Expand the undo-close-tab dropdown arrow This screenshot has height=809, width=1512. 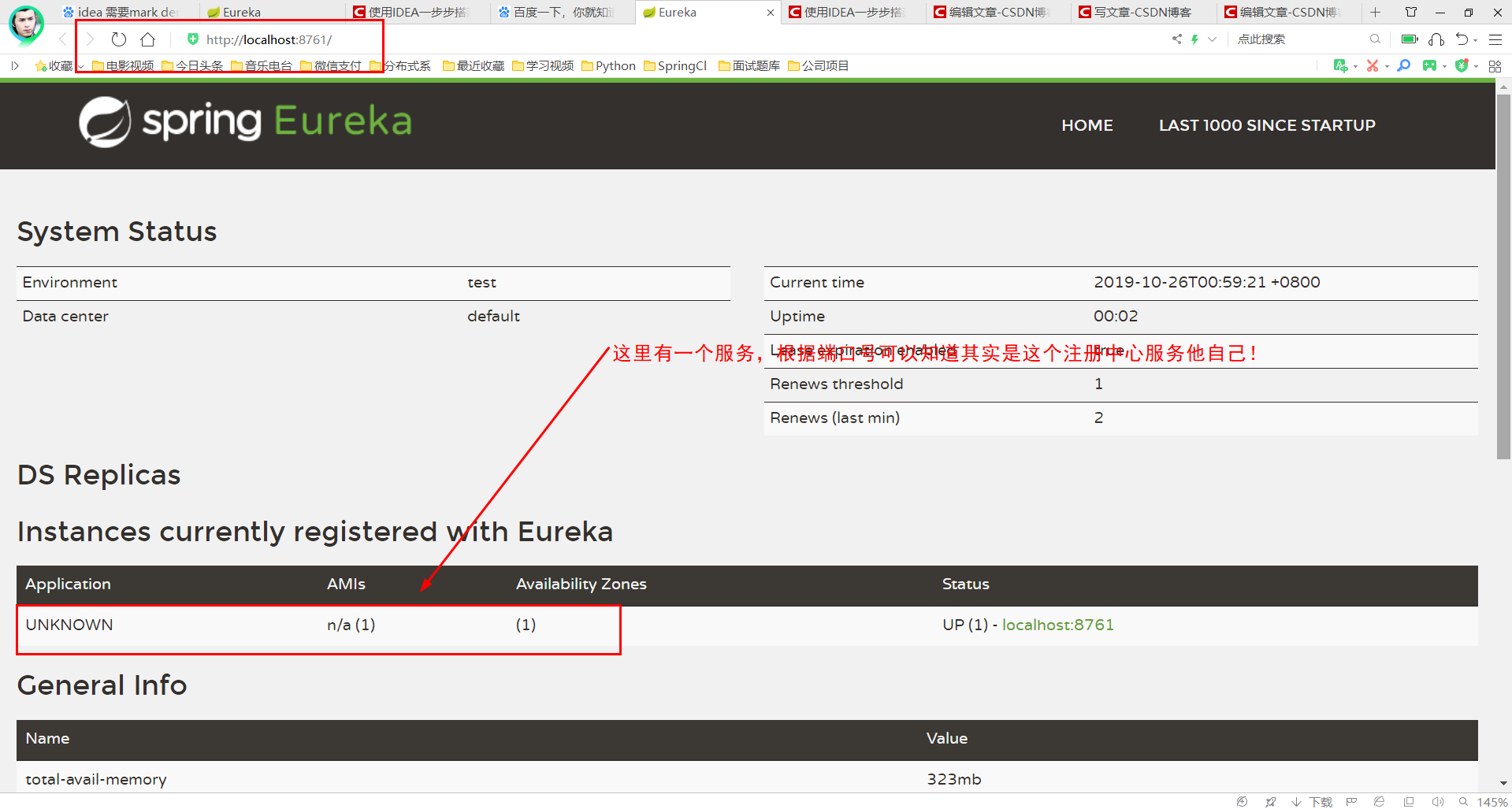[x=1476, y=40]
